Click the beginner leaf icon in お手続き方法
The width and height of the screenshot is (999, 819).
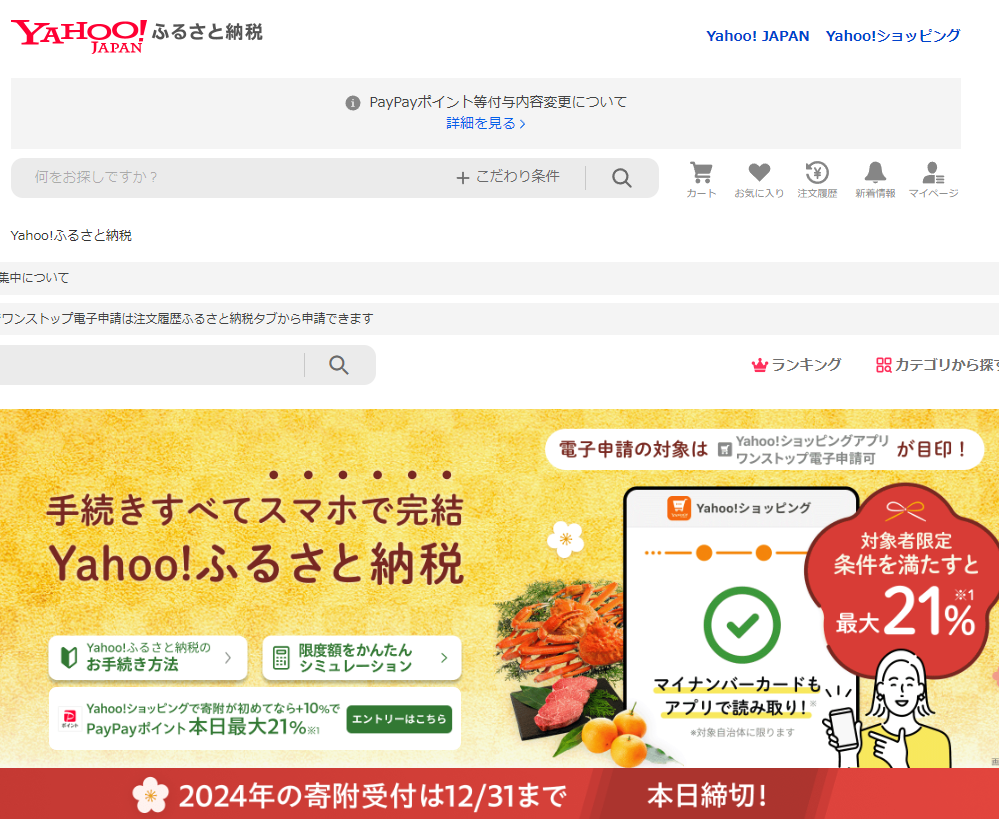pos(69,657)
